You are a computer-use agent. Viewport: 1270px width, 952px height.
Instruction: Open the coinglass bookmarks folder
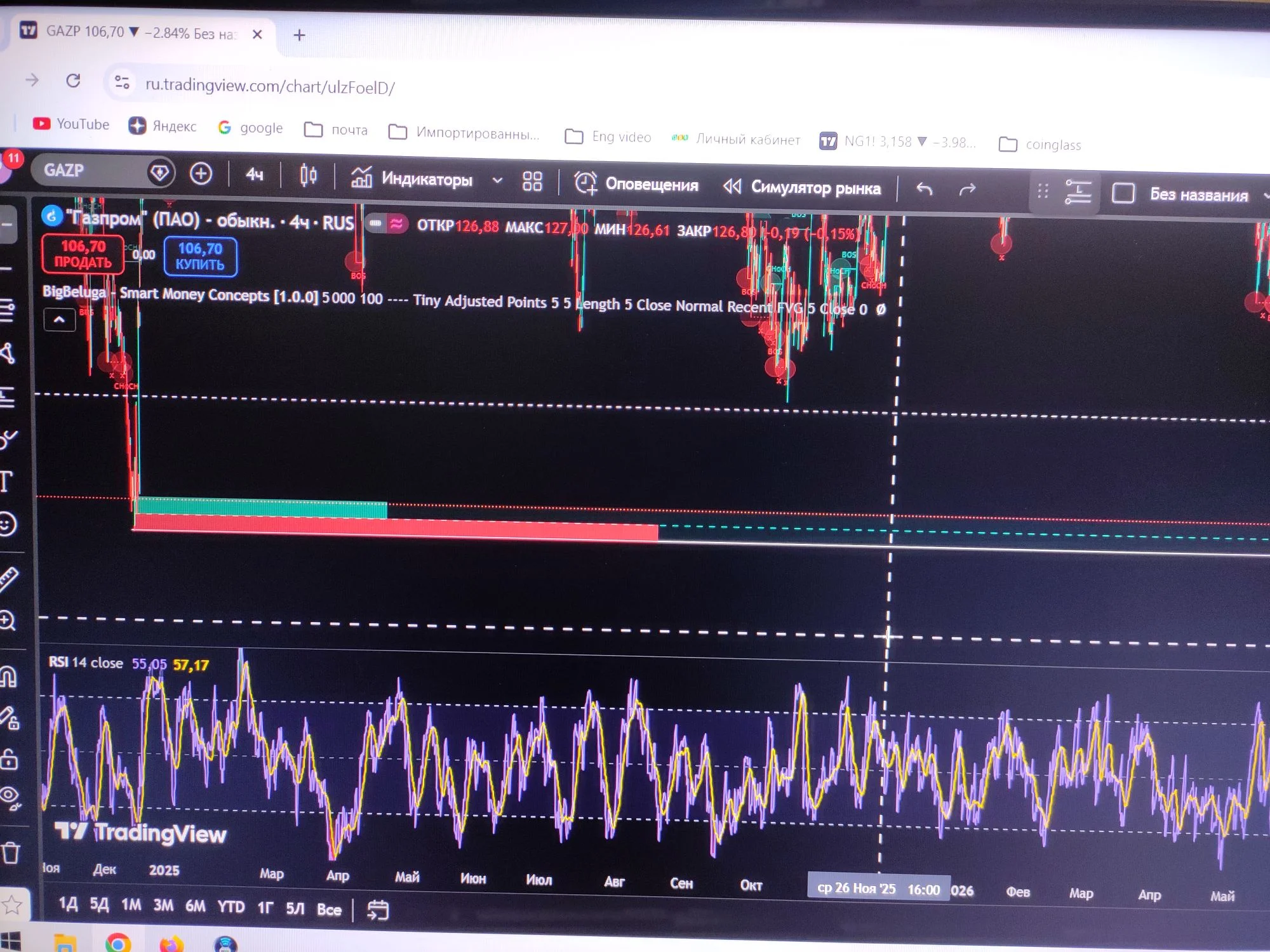pos(1040,144)
